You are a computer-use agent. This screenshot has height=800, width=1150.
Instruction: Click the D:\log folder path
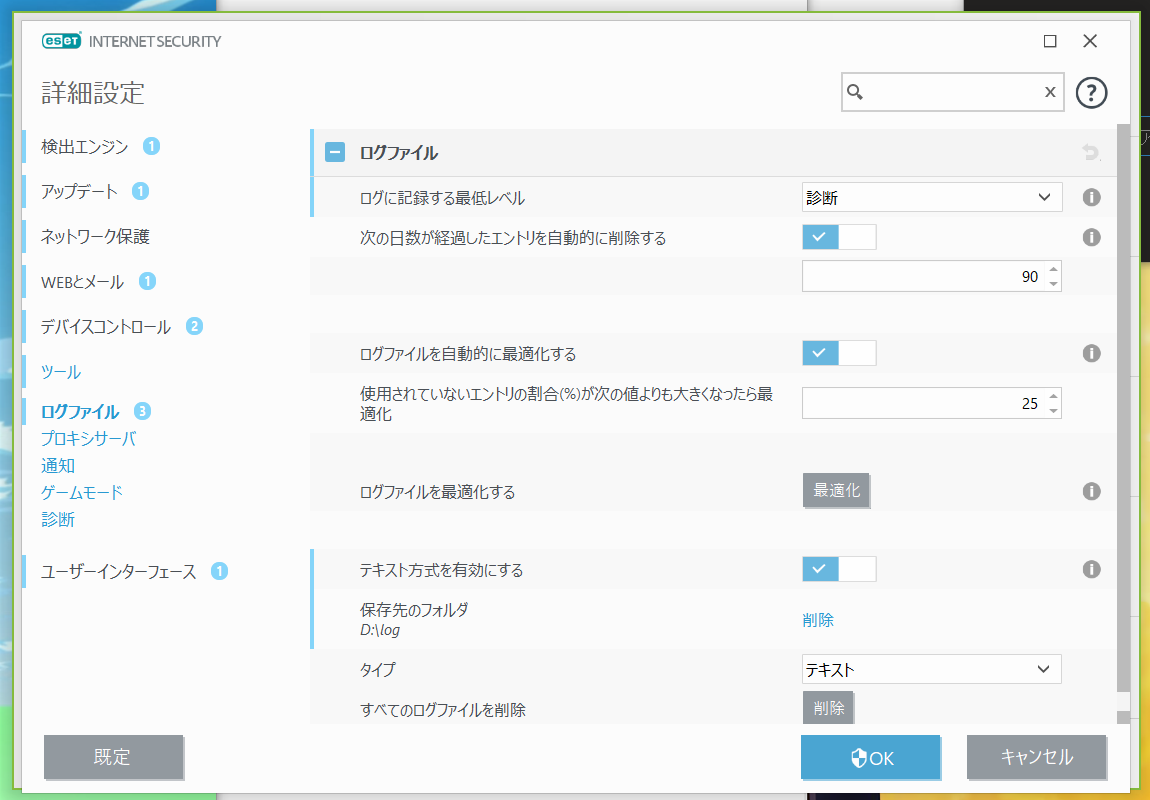(380, 630)
